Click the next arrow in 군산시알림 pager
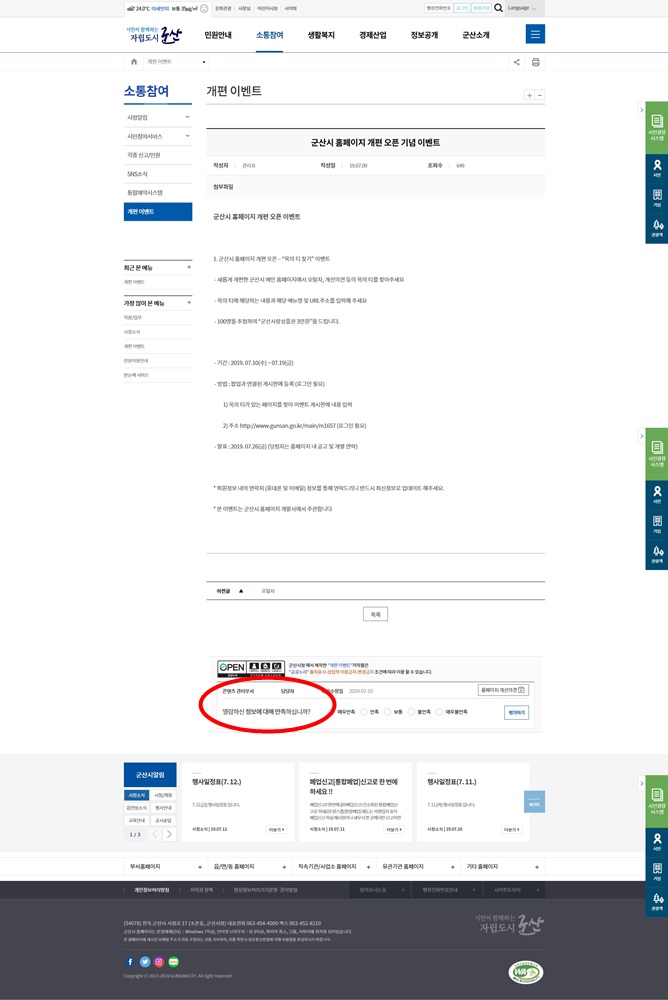This screenshot has height=1000, width=668. [169, 834]
